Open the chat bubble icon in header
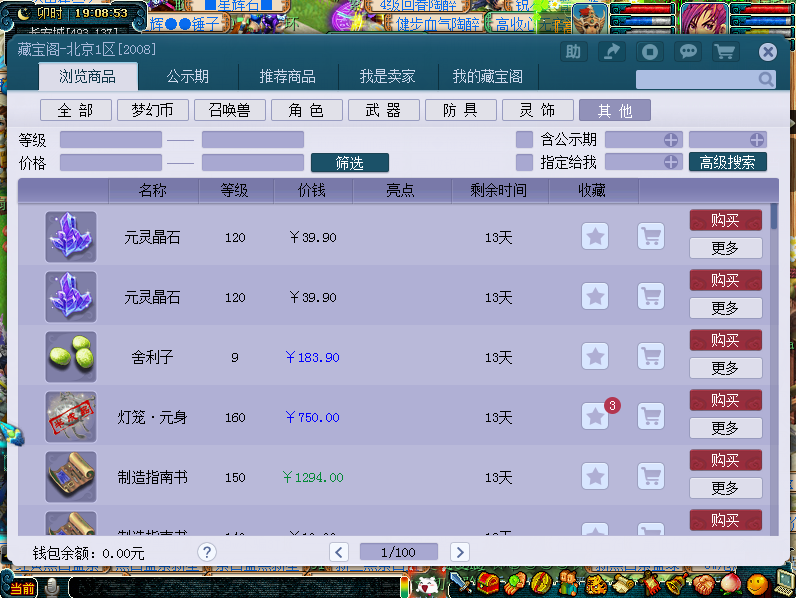Viewport: 796px width, 598px height. 687,52
